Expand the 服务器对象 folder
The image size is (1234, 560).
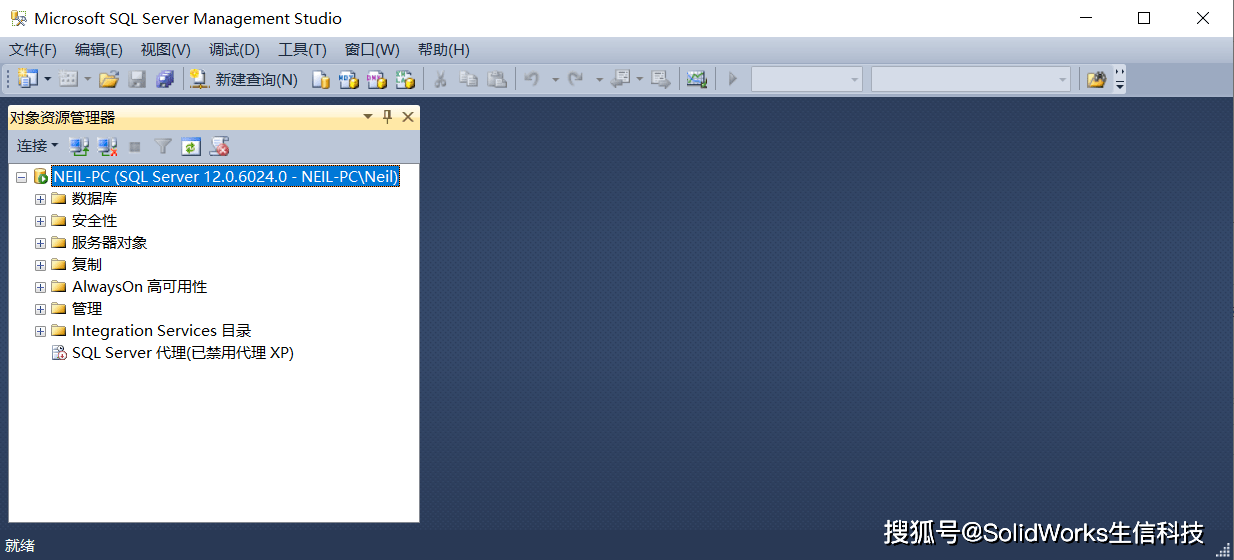(x=40, y=243)
